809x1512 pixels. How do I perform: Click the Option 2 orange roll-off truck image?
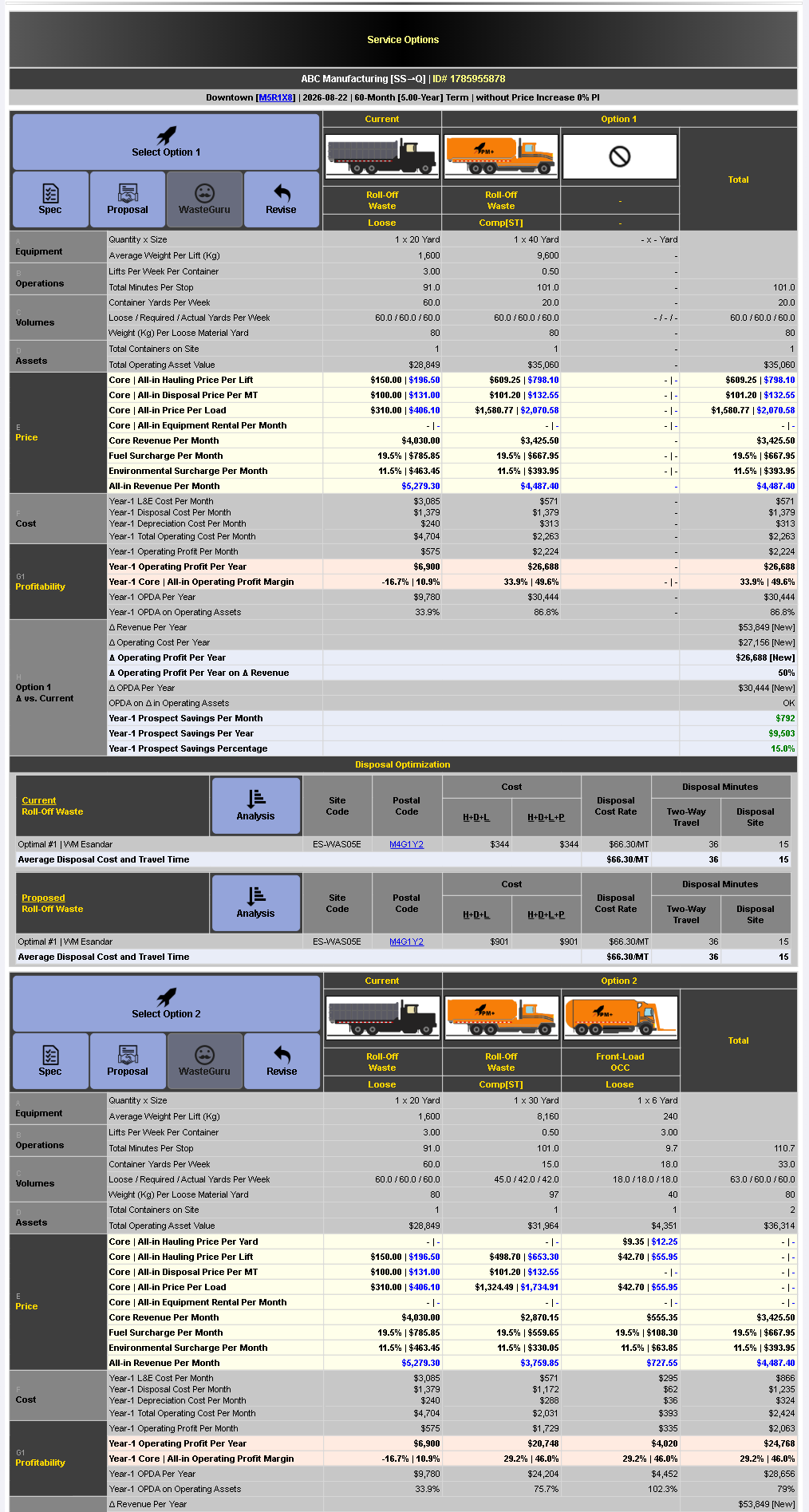pyautogui.click(x=501, y=1017)
